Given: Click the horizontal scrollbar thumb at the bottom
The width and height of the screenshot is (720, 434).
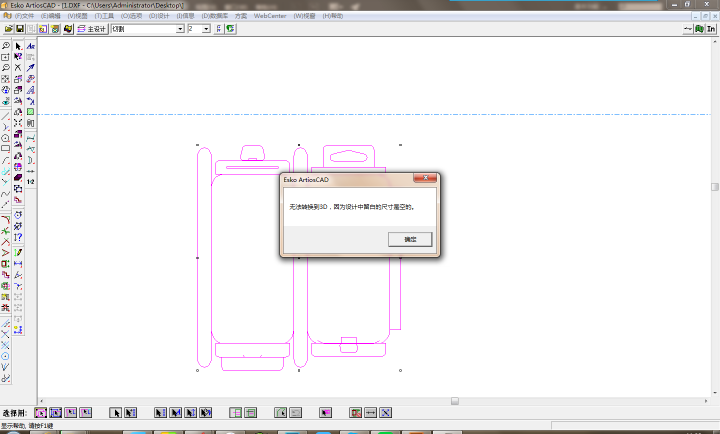Looking at the screenshot, I should (x=455, y=400).
